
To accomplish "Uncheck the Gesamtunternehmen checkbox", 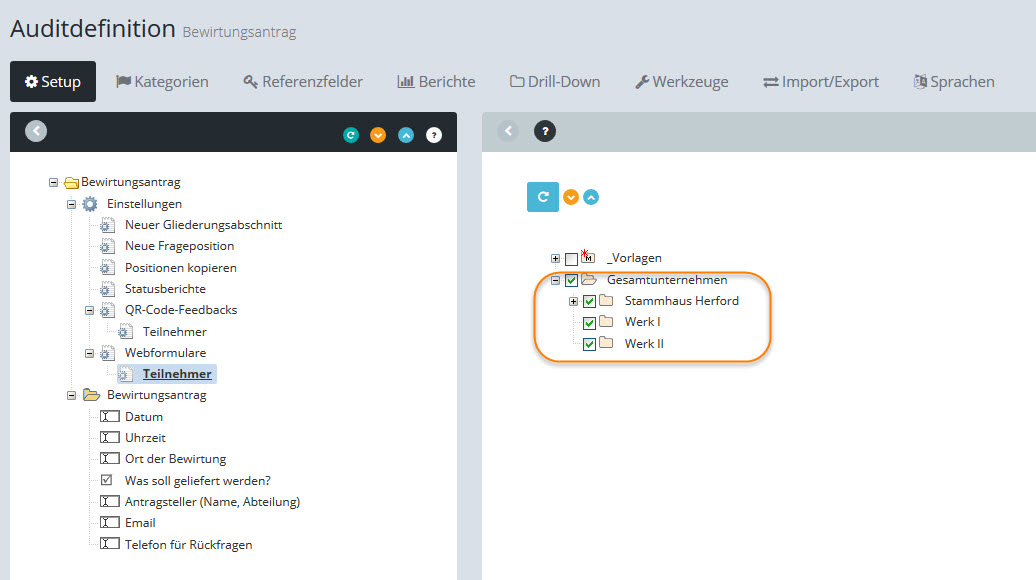I will coord(571,280).
